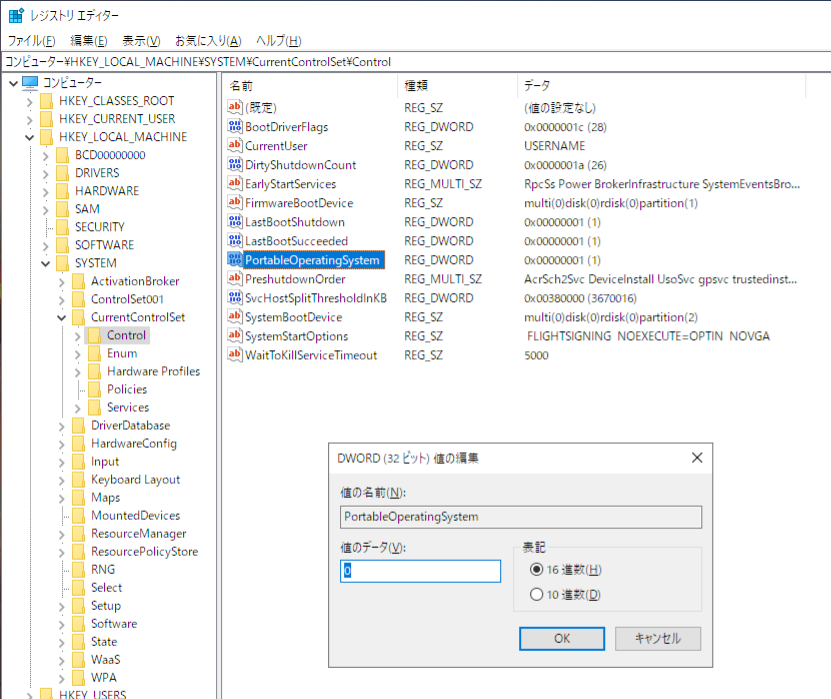
Task: Click the Keyboard Layout folder icon
Action: coord(78,479)
